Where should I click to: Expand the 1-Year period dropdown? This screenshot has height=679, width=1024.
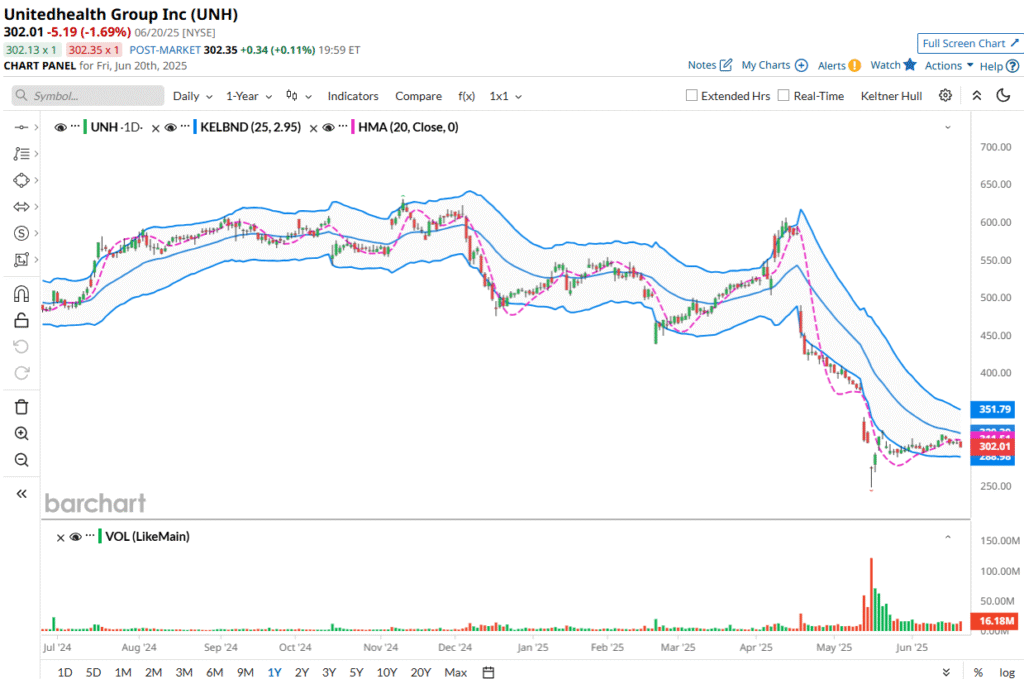pyautogui.click(x=249, y=96)
